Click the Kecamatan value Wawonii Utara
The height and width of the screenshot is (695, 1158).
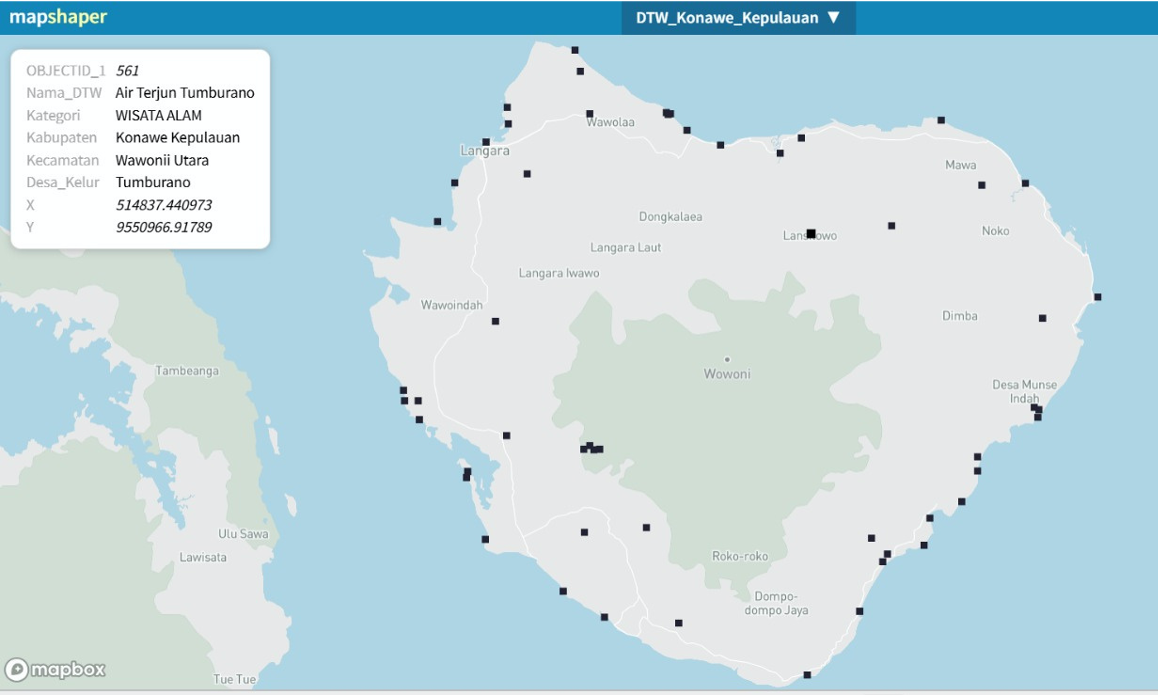click(162, 160)
